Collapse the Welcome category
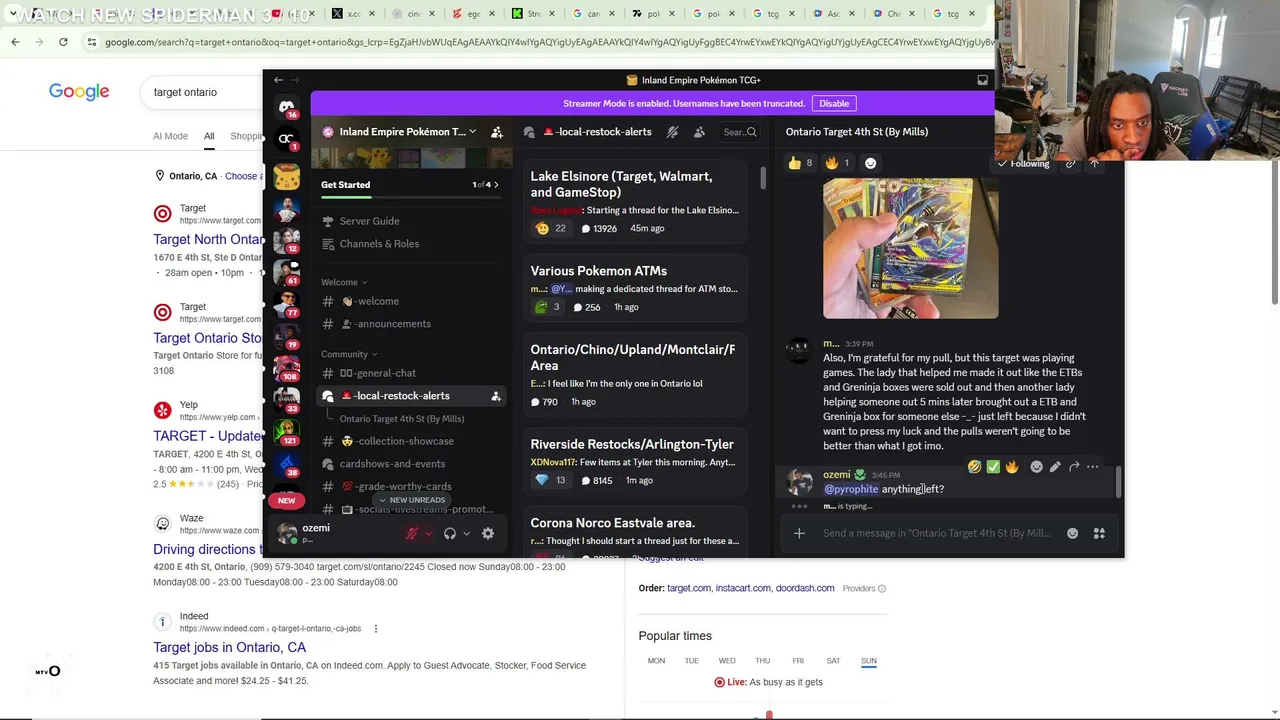The image size is (1280, 720). pyautogui.click(x=344, y=282)
